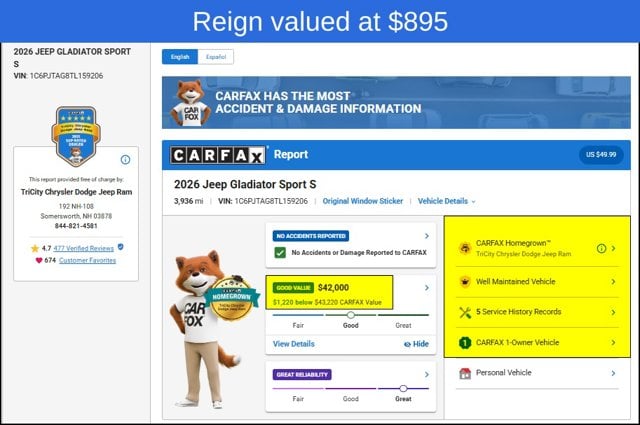The height and width of the screenshot is (425, 640).
Task: Click the Personal Vehicle house icon
Action: (465, 373)
